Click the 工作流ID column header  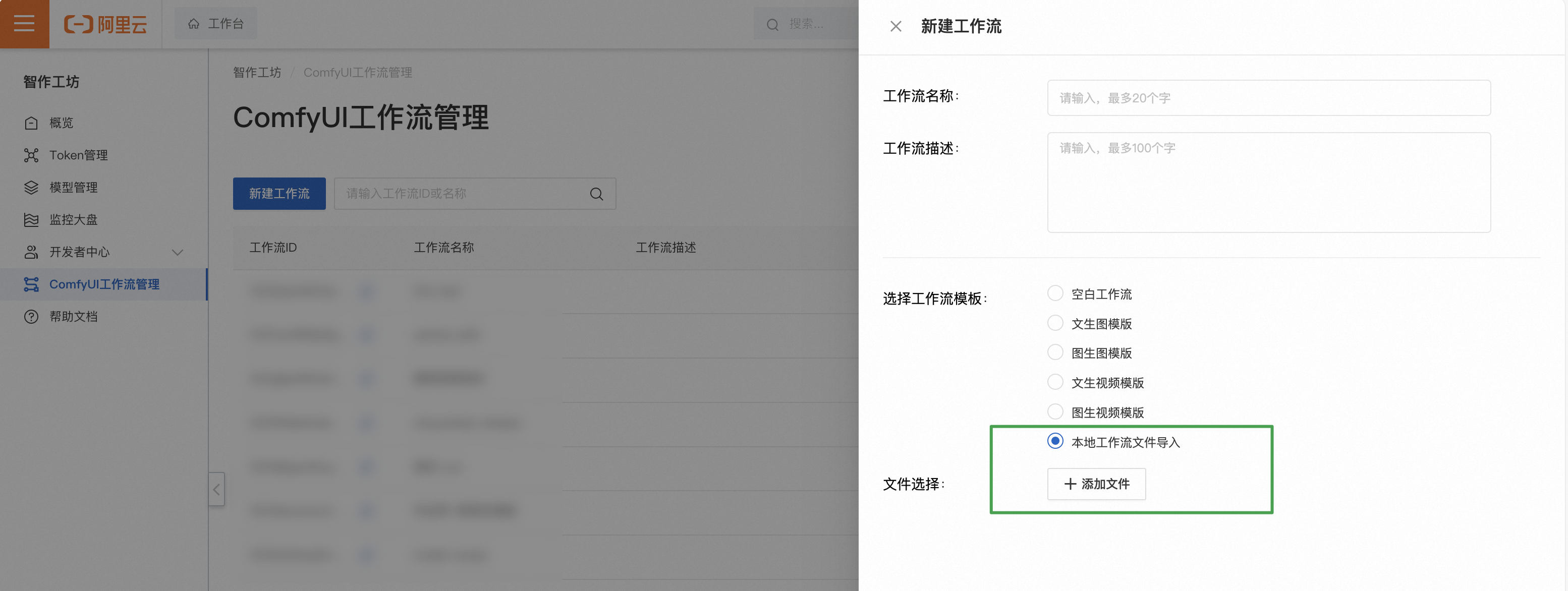[273, 248]
